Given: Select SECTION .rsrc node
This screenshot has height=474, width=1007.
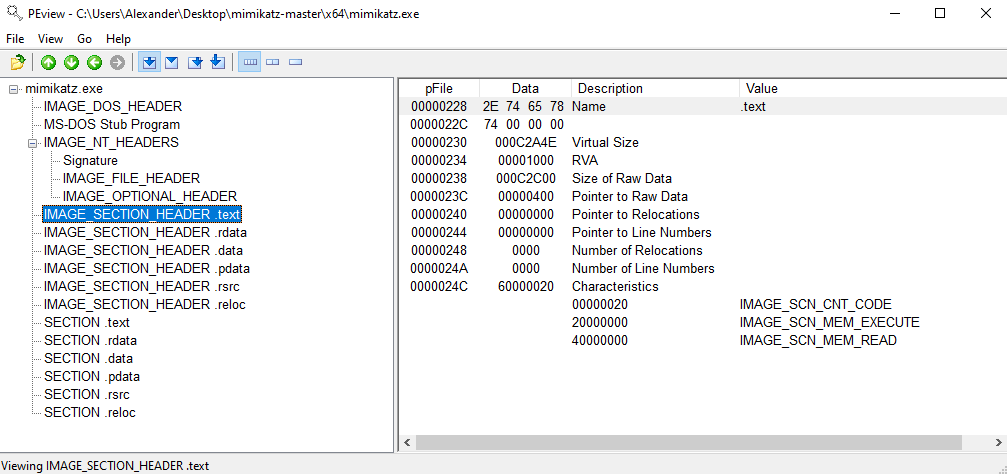Looking at the screenshot, I should click(87, 394).
